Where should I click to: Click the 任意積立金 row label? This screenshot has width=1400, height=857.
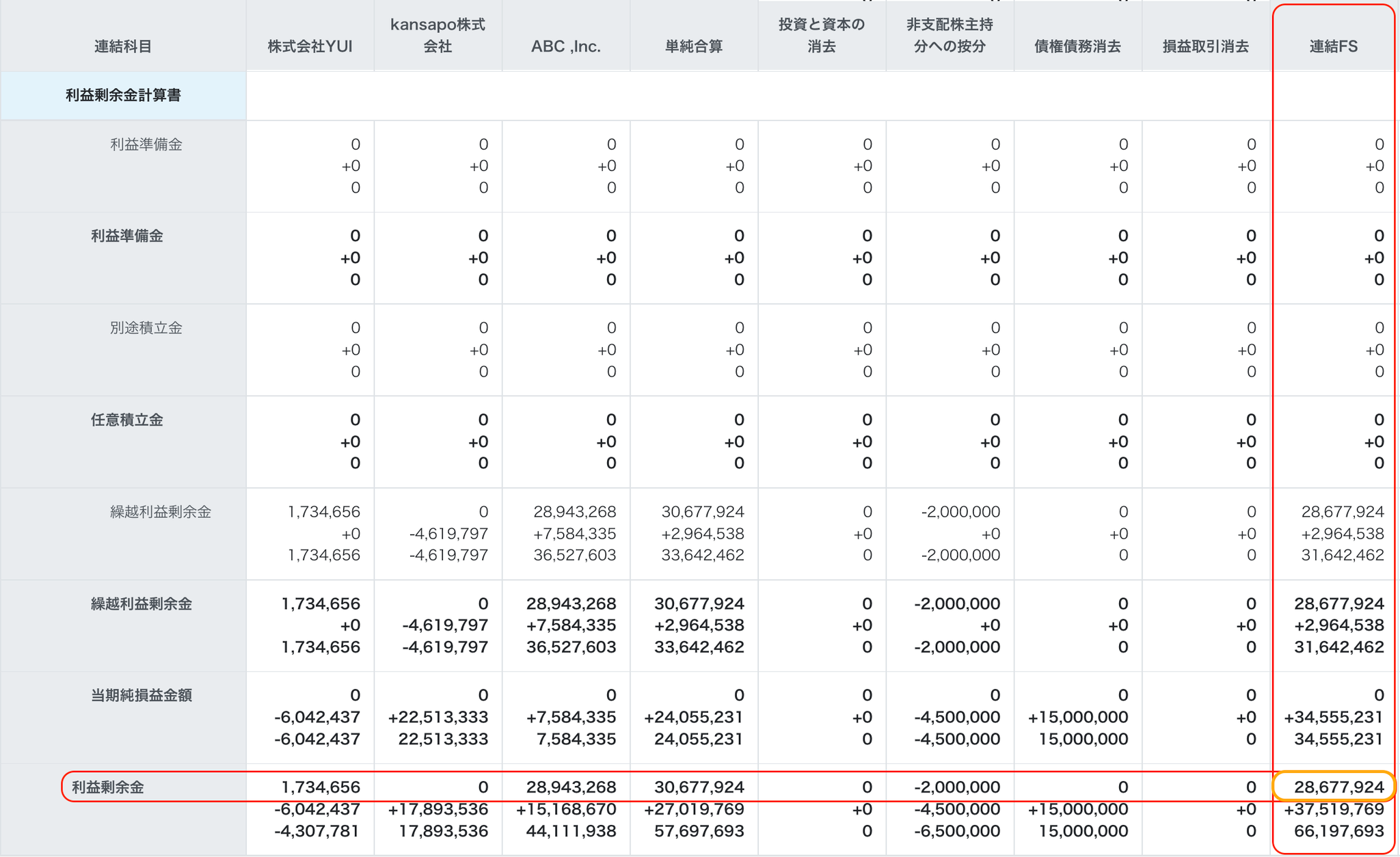click(127, 420)
